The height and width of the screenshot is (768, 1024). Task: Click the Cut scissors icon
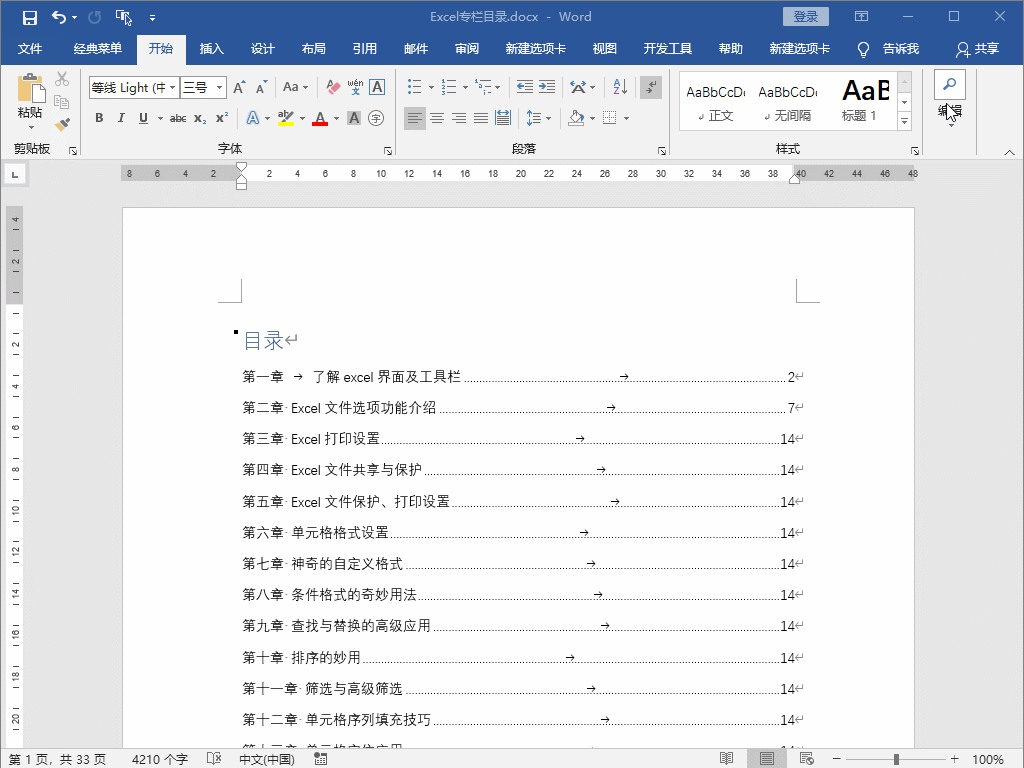click(62, 79)
